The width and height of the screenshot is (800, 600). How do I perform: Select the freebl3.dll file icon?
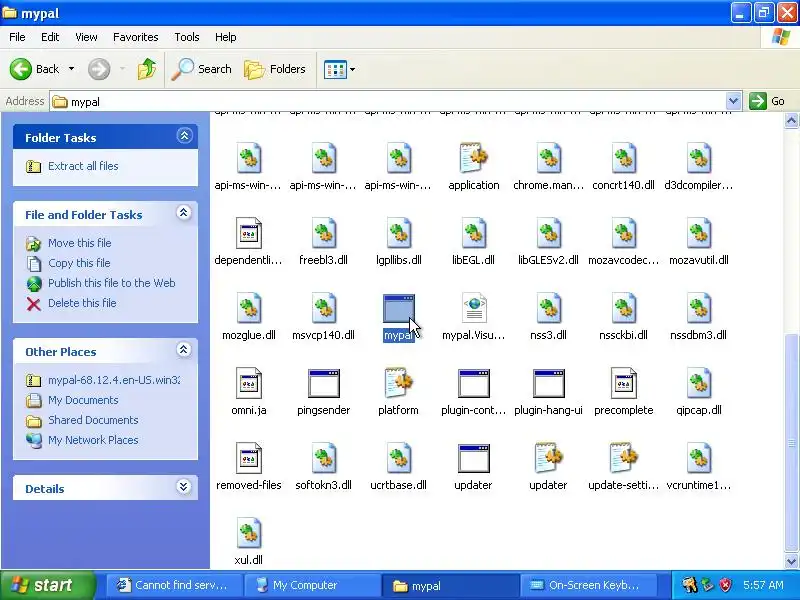(x=323, y=233)
